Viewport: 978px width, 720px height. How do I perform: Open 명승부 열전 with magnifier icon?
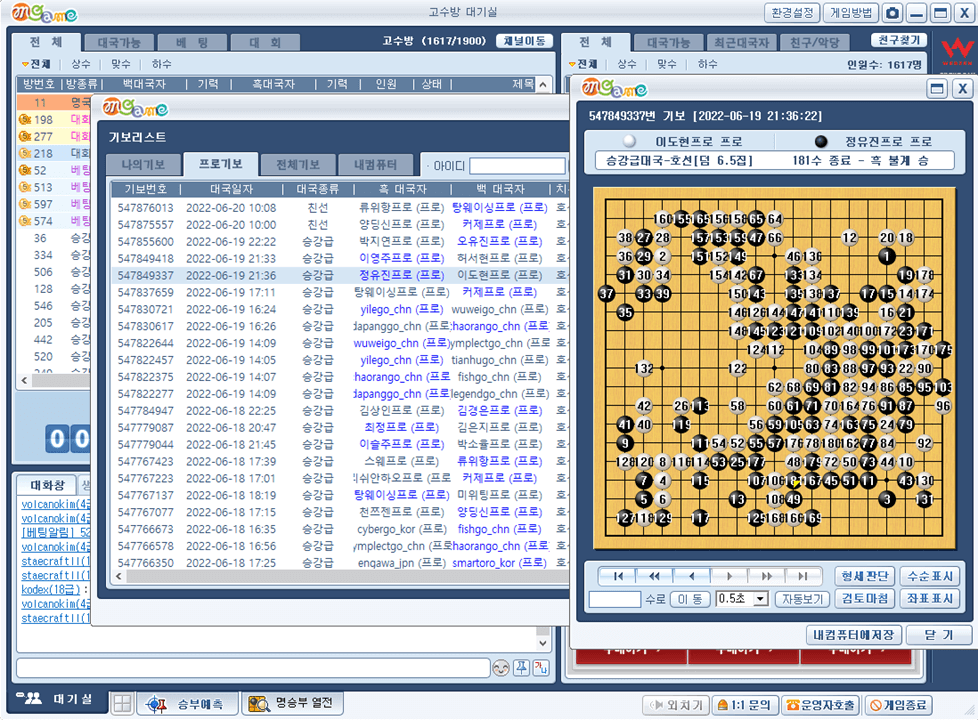291,703
